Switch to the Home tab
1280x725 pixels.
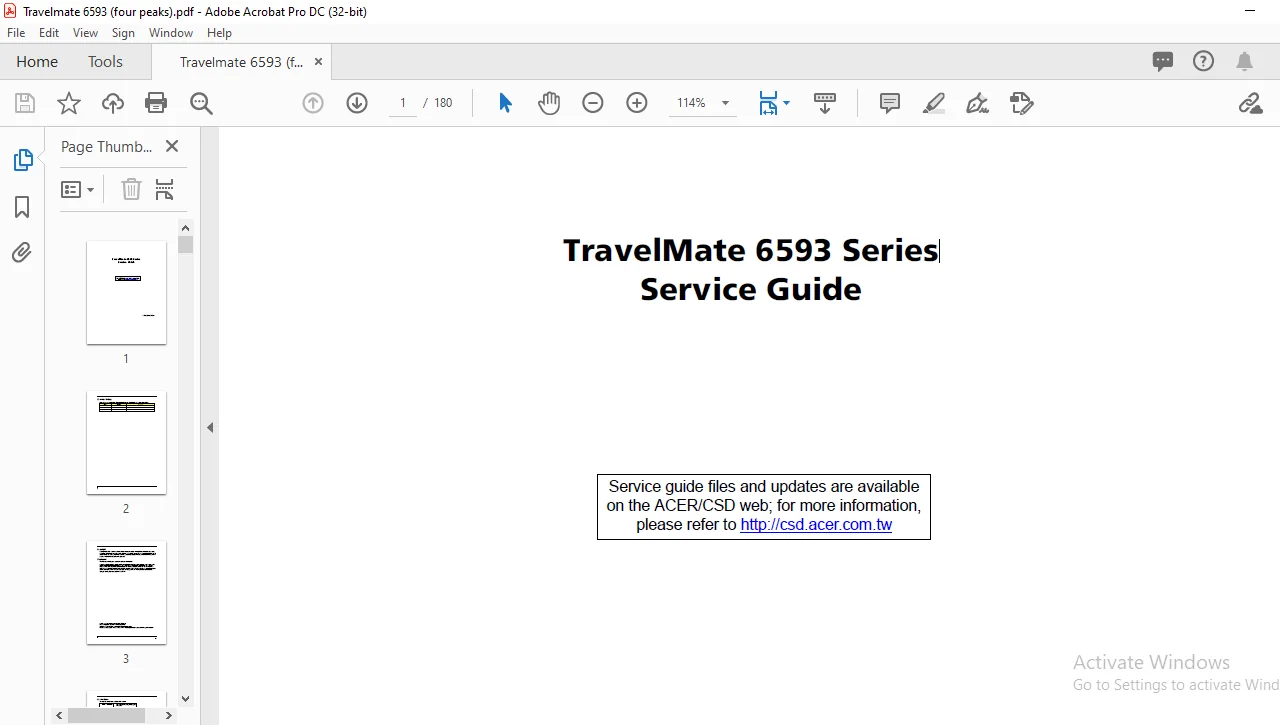point(37,61)
